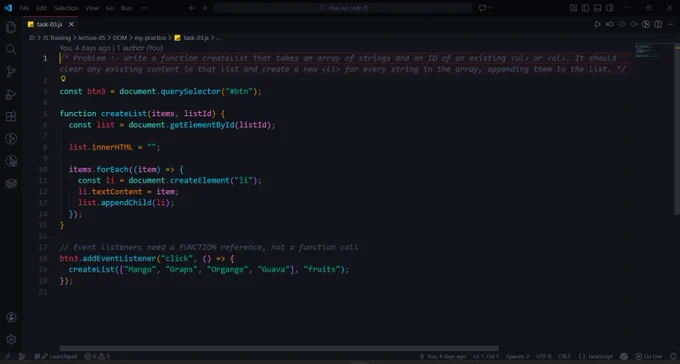
Task: Open the Copilot chat icon in title bar
Action: click(x=482, y=8)
